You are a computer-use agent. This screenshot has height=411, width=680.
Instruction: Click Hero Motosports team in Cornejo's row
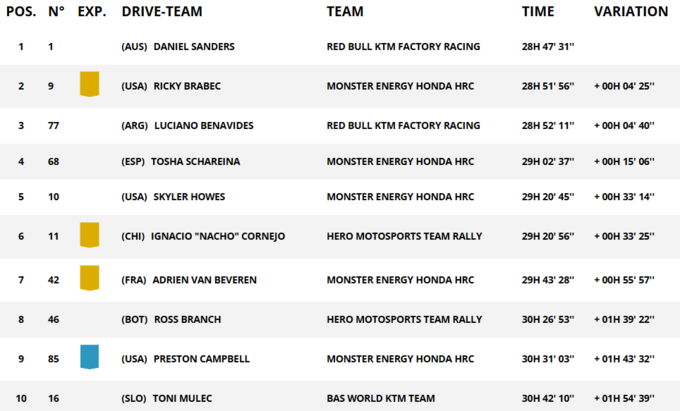click(404, 236)
